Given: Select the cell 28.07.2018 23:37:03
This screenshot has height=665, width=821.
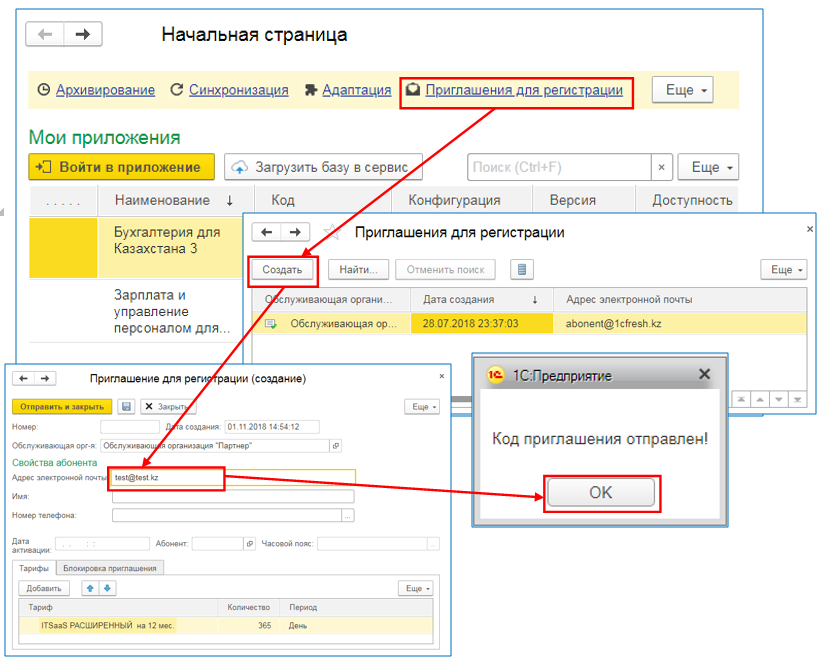Looking at the screenshot, I should [482, 323].
